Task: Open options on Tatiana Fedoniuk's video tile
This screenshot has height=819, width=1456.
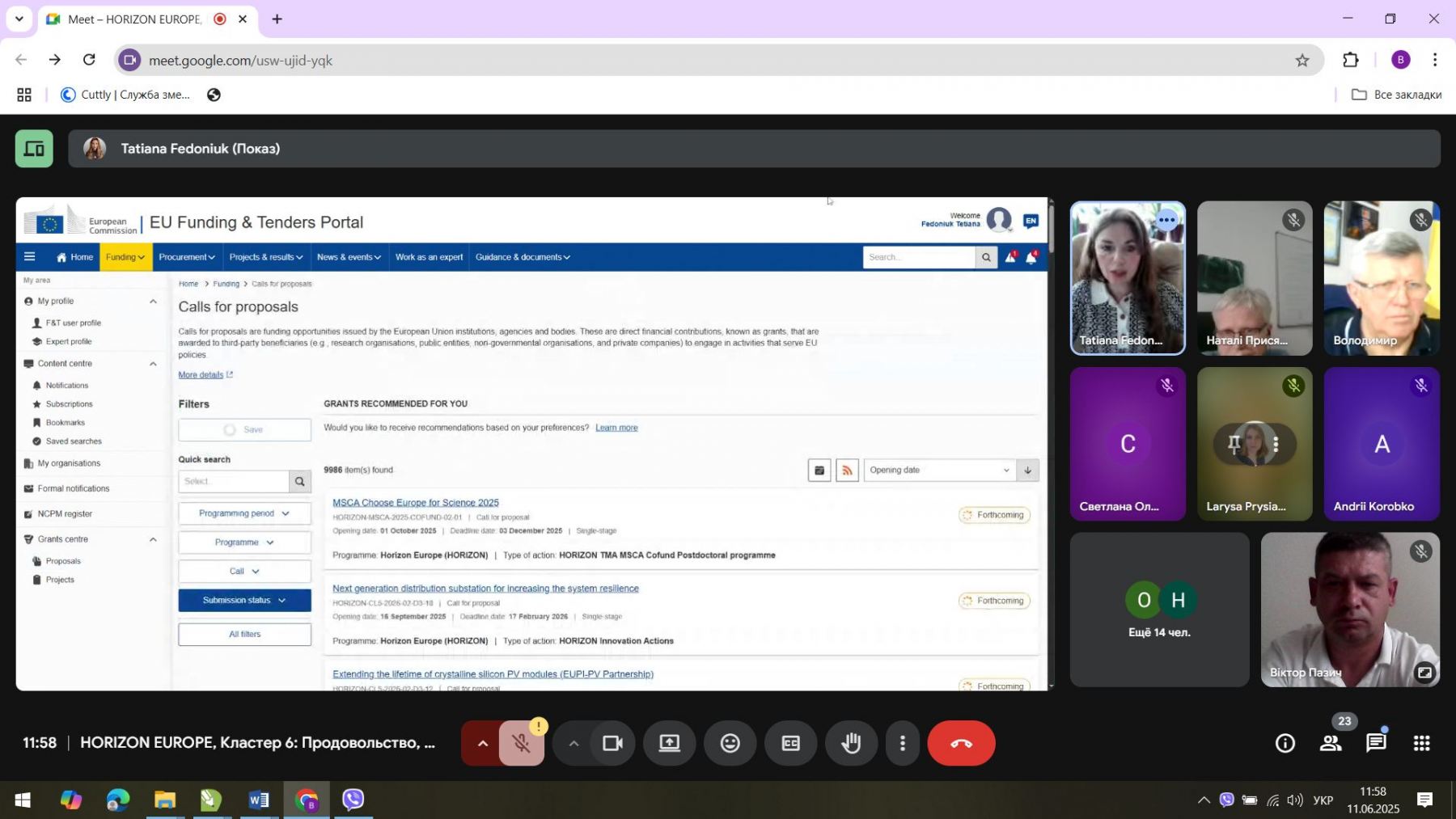Action: click(1166, 220)
